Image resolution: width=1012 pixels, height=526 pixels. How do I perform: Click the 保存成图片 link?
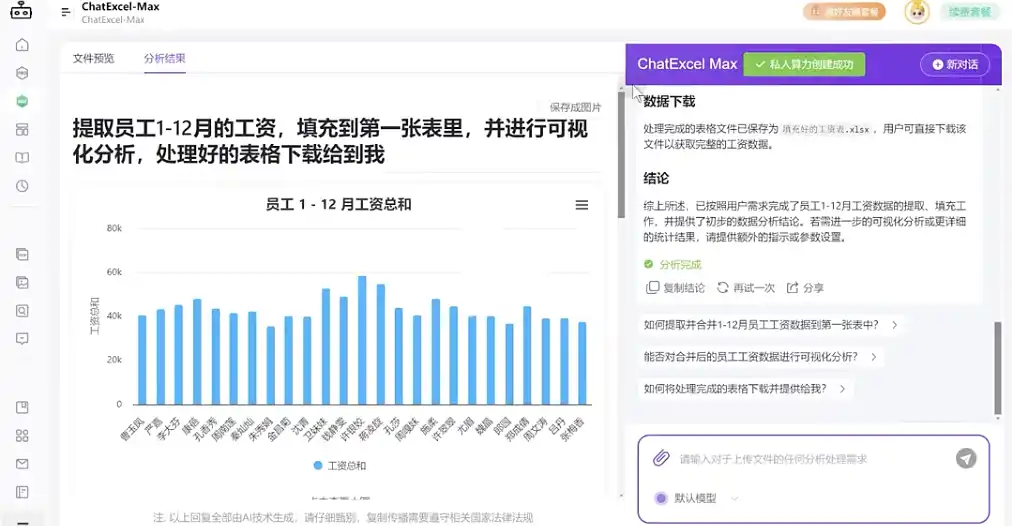(575, 107)
